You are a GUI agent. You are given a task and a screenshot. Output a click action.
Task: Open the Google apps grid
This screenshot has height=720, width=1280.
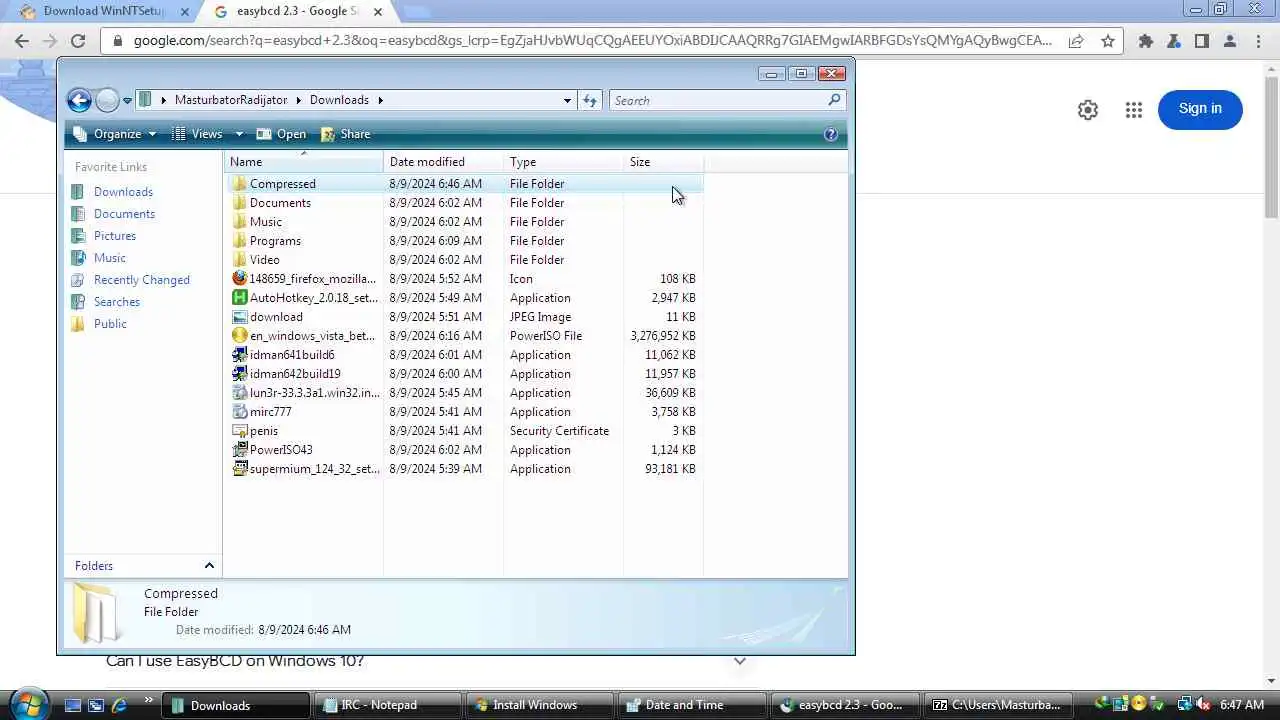tap(1133, 110)
